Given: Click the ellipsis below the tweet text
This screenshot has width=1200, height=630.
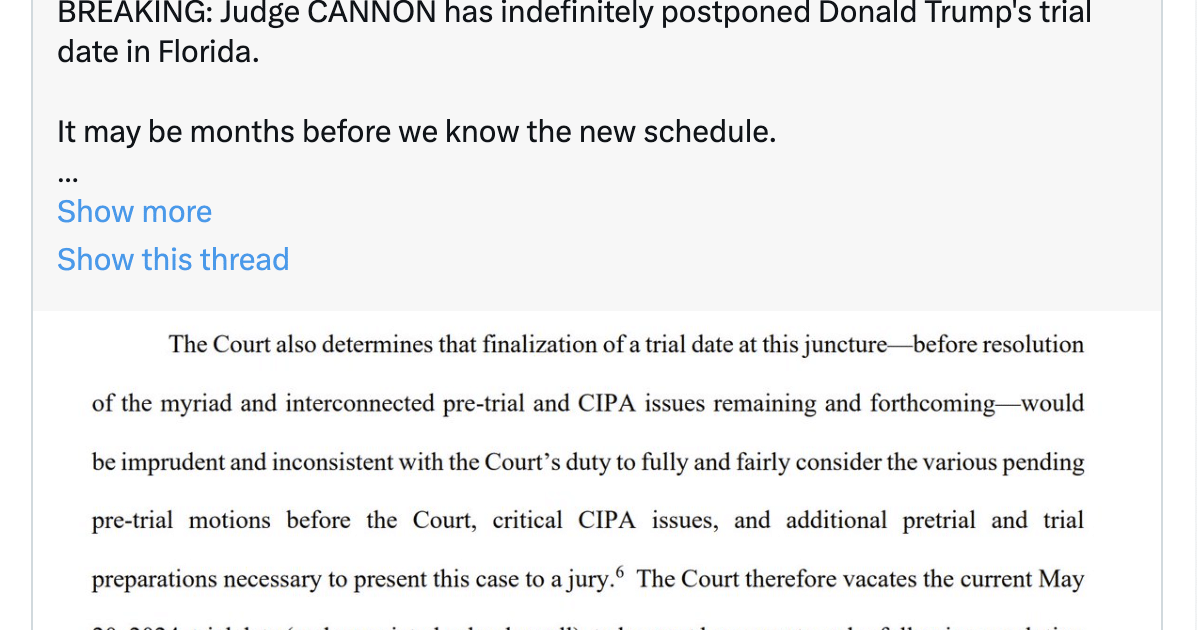Looking at the screenshot, I should [x=68, y=179].
